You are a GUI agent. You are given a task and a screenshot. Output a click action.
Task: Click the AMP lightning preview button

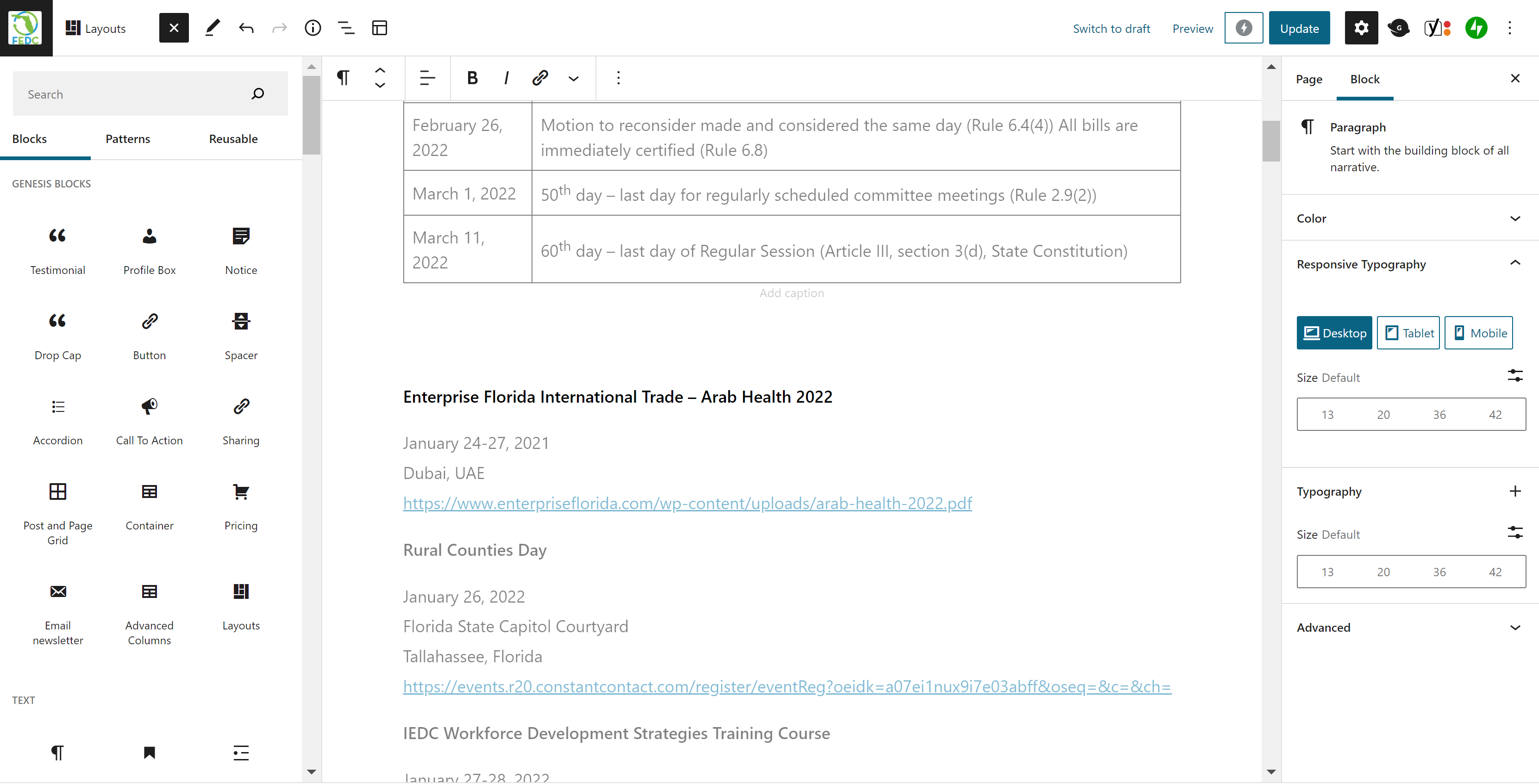pyautogui.click(x=1244, y=28)
